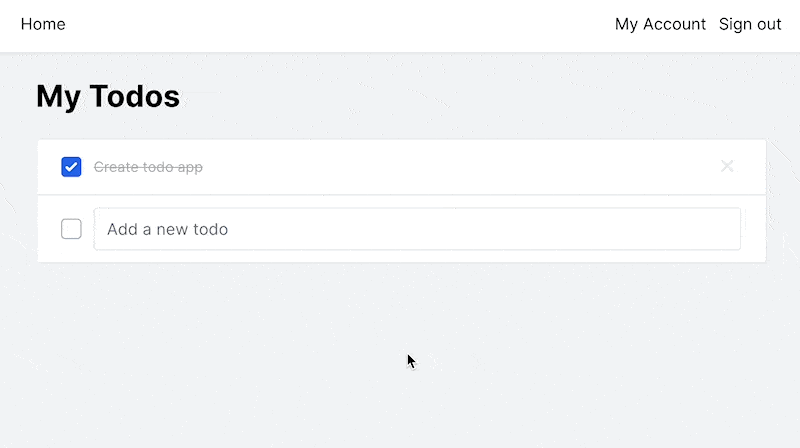Toggle the unchecked box in the add row
This screenshot has width=800, height=448.
[71, 229]
